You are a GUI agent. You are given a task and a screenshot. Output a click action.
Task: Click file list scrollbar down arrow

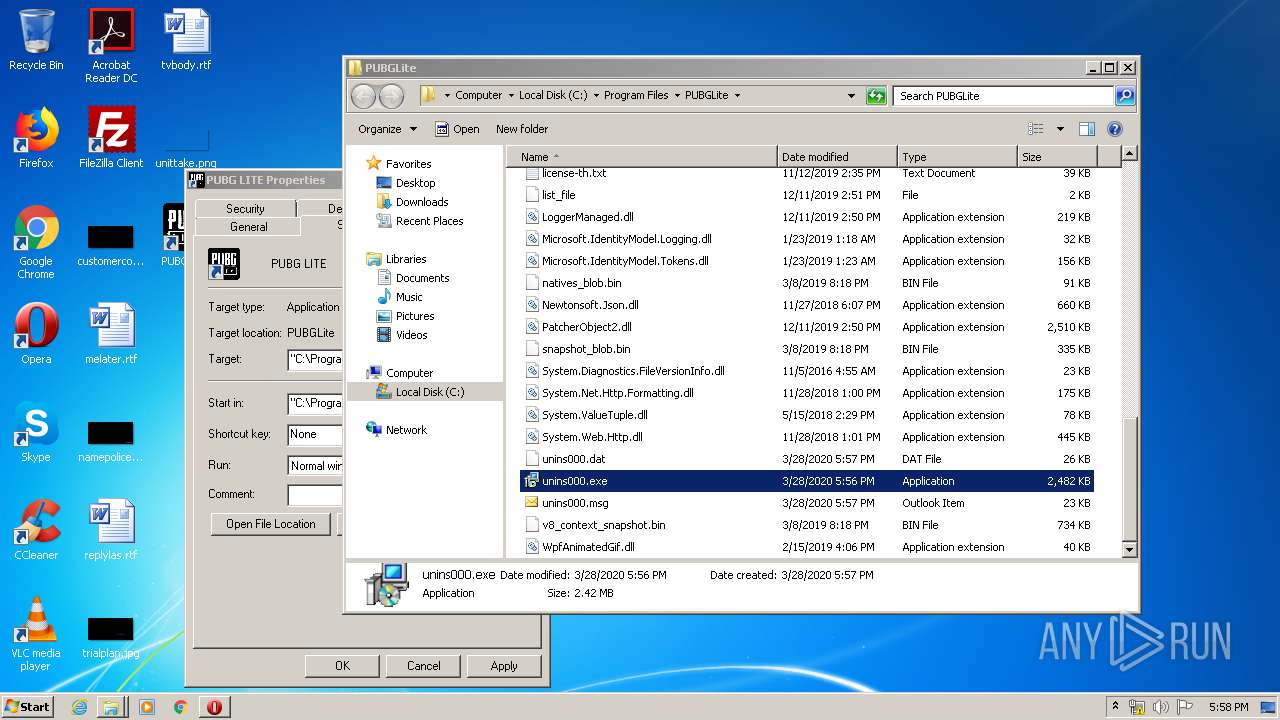click(x=1129, y=549)
